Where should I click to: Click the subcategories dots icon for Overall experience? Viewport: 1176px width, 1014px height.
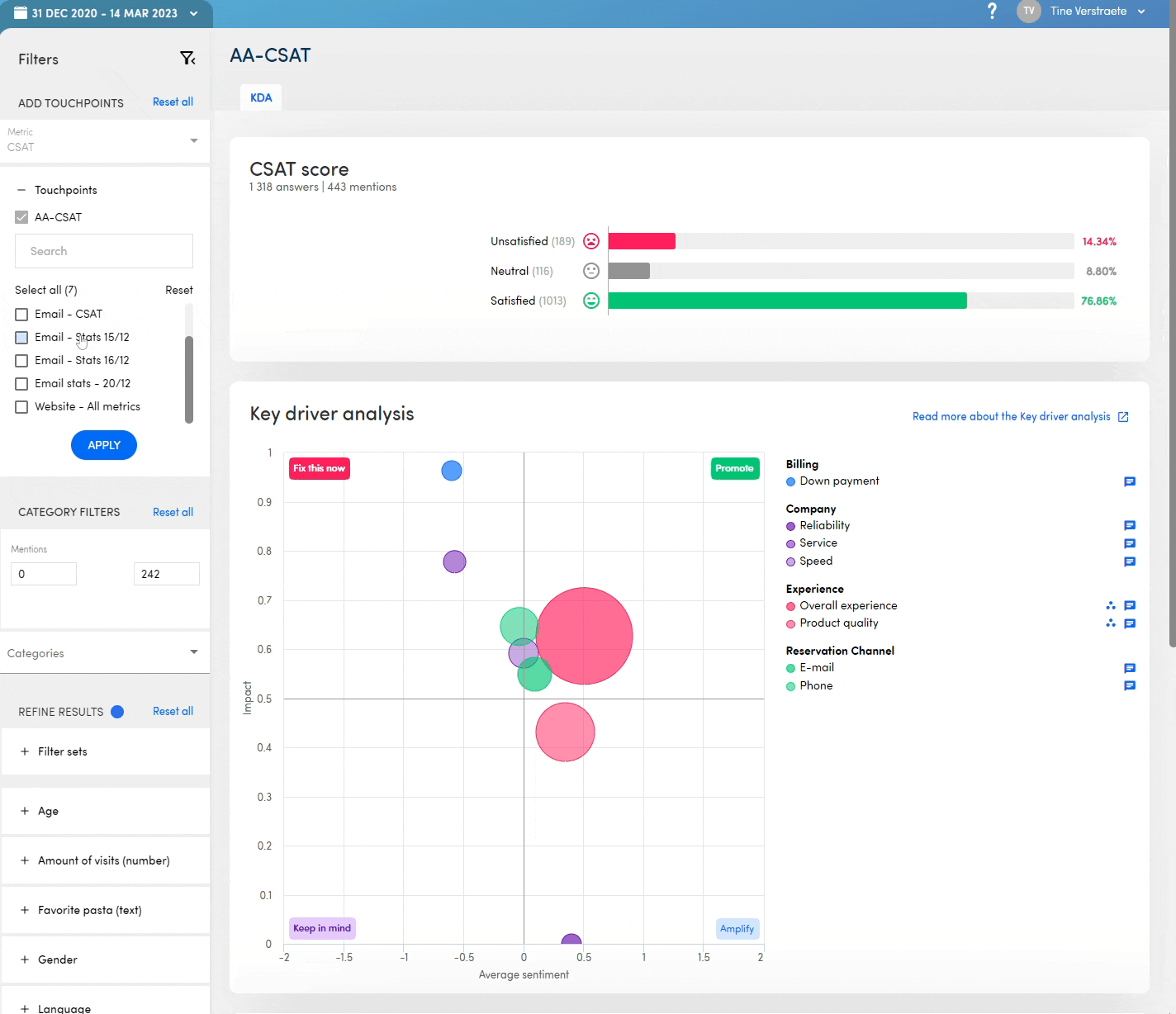click(x=1111, y=606)
